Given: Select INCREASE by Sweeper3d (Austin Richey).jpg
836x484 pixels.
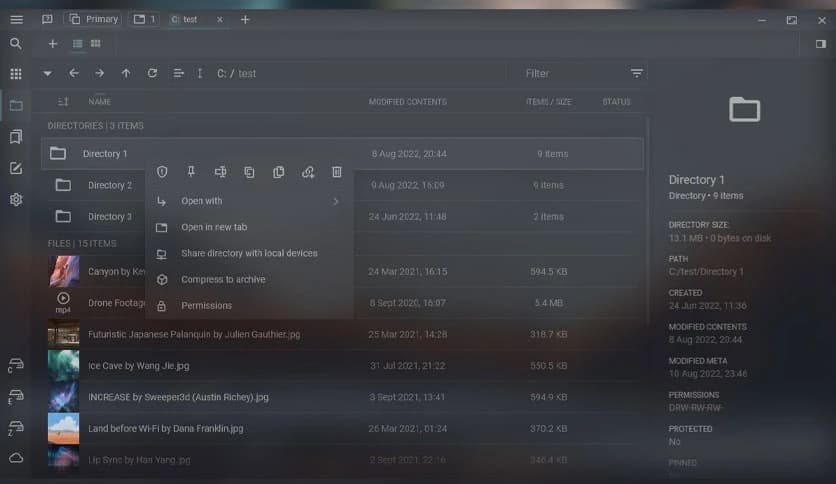Looking at the screenshot, I should 178,398.
